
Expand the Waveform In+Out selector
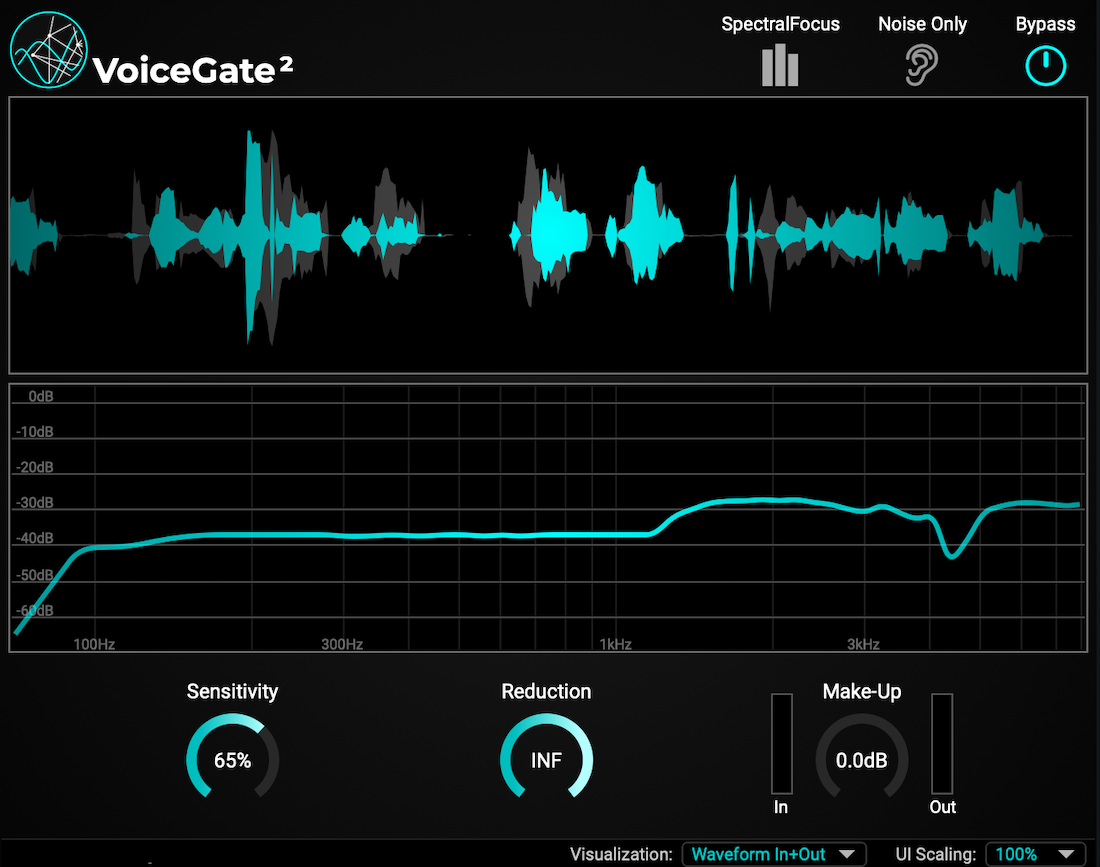[775, 854]
